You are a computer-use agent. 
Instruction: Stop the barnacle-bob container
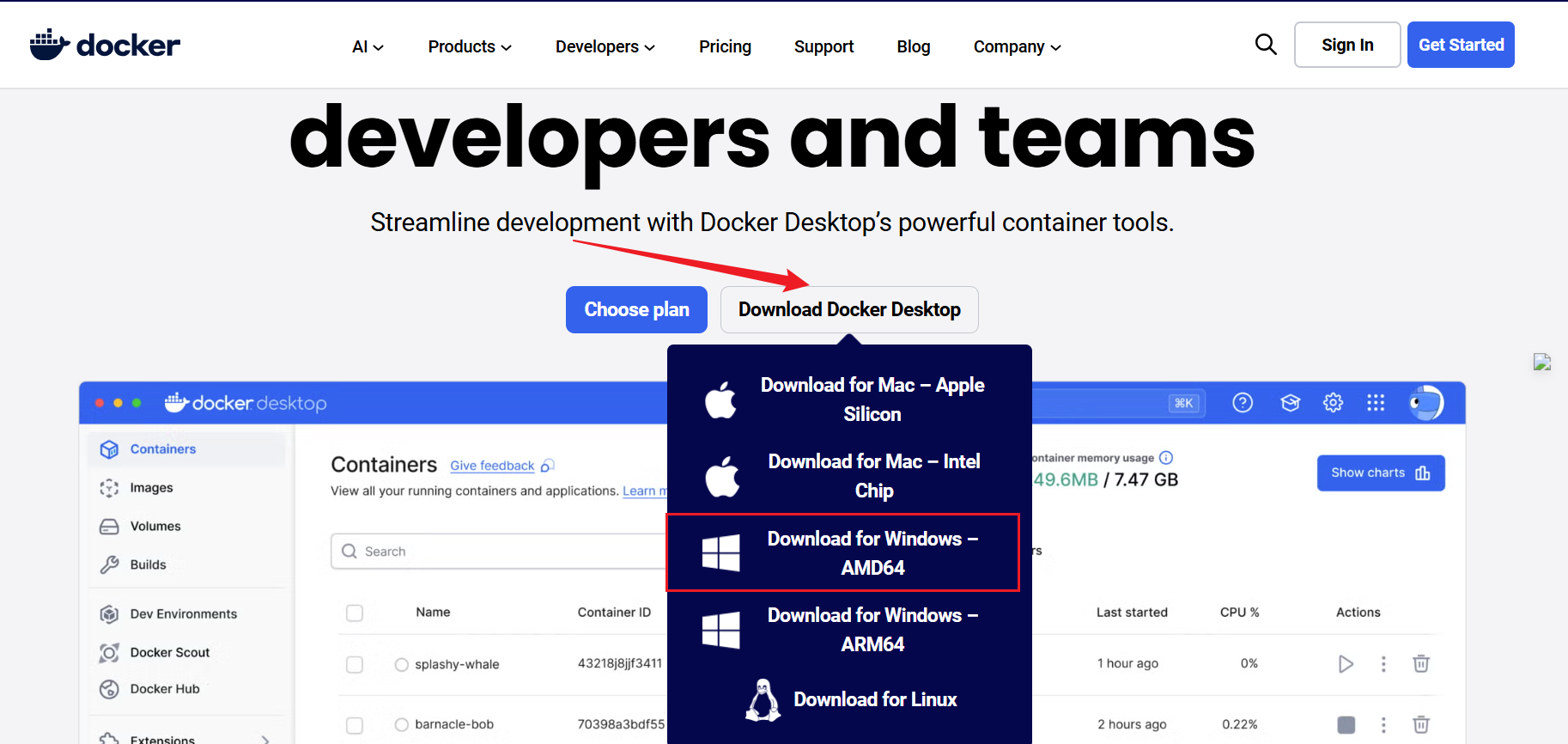pos(1346,725)
